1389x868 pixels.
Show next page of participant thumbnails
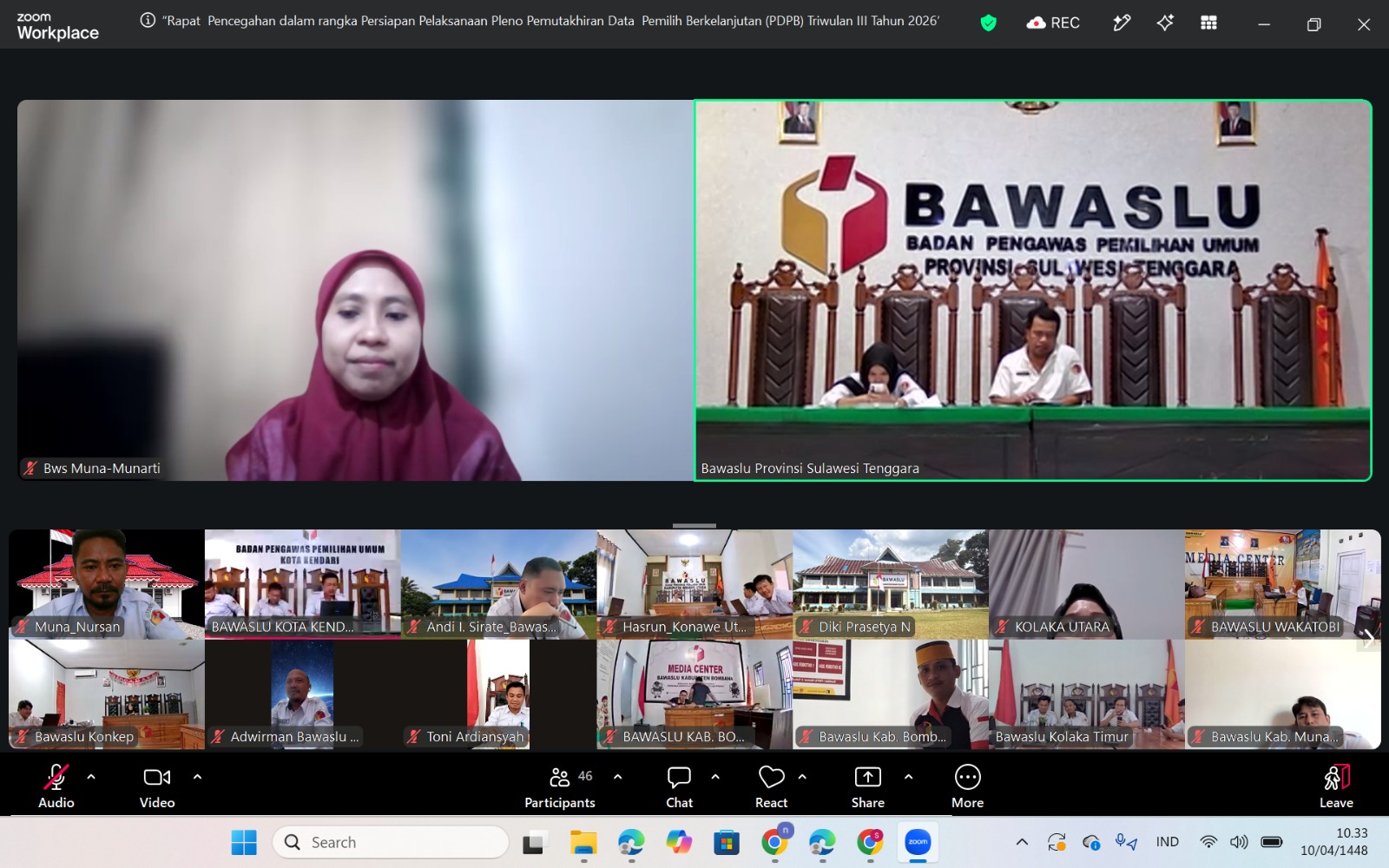tap(1368, 639)
